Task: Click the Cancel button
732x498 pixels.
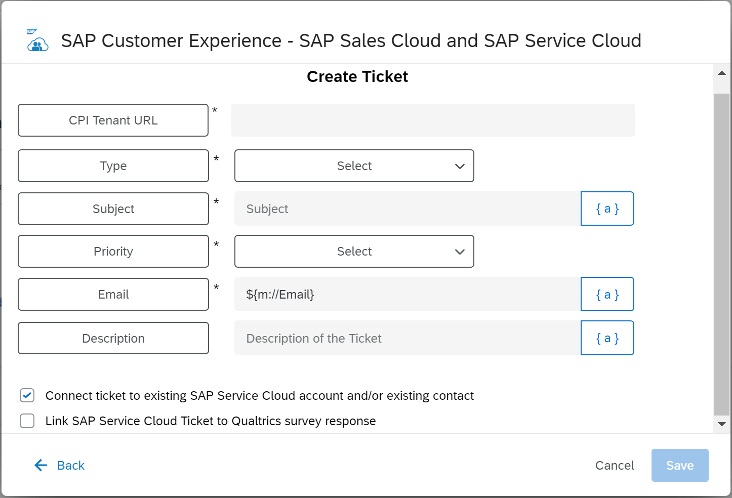Action: [x=614, y=465]
